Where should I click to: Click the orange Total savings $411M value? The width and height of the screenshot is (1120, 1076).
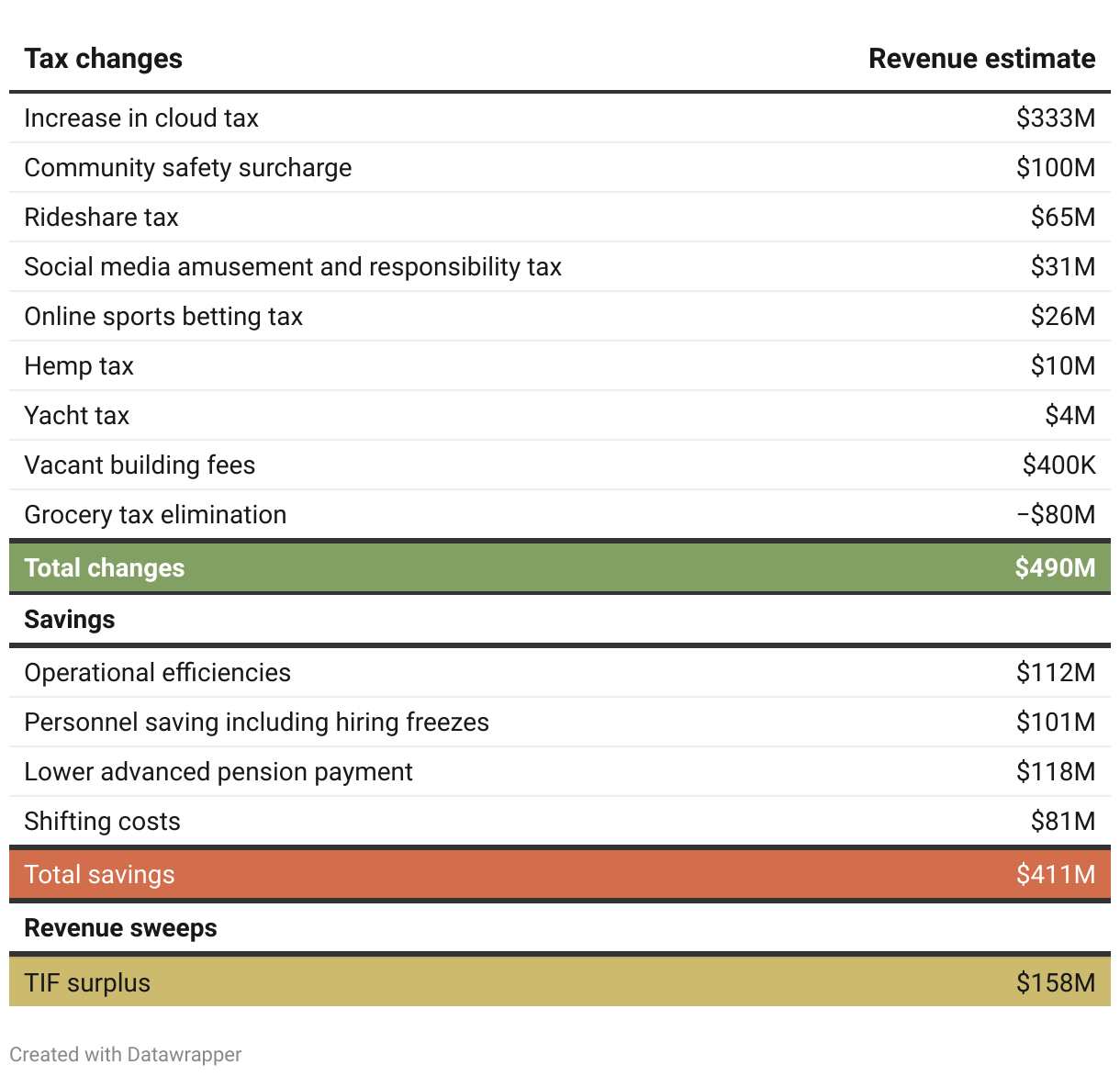(x=1055, y=875)
